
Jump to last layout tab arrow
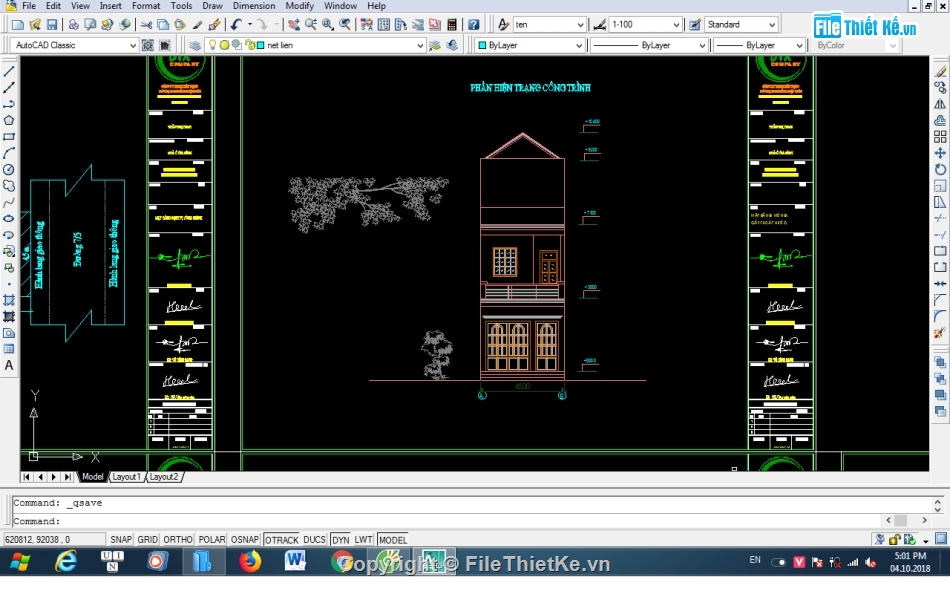point(67,477)
